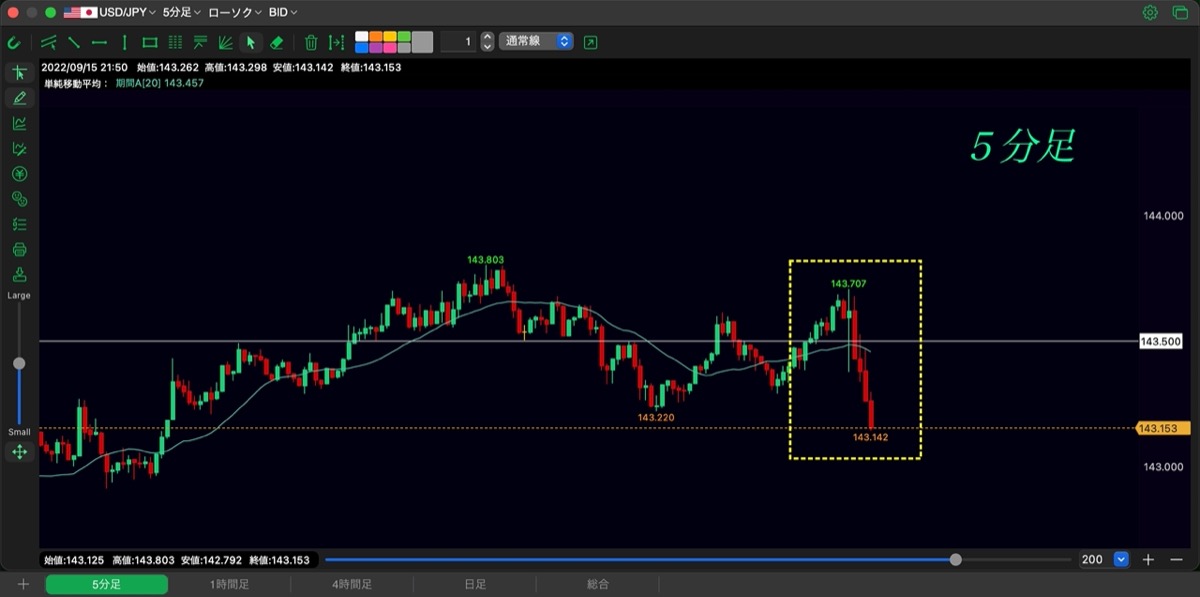Toggle the move pan arrows button
The height and width of the screenshot is (597, 1200).
19,452
